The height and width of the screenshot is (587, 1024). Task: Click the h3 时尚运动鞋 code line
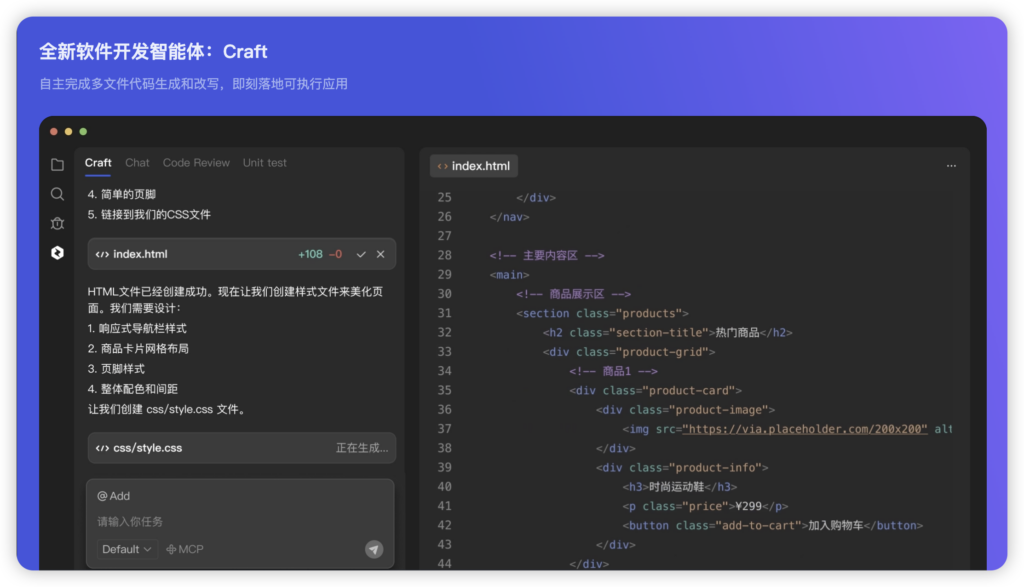pyautogui.click(x=680, y=486)
